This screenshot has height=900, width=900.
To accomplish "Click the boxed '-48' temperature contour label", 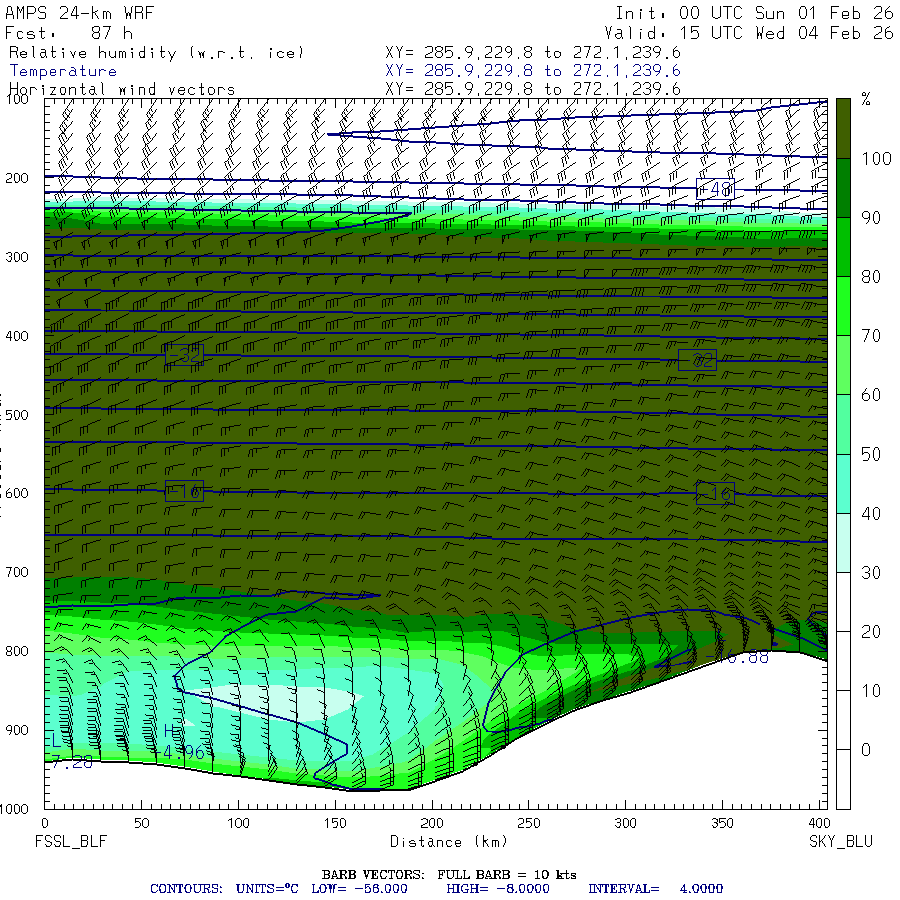I will [715, 189].
